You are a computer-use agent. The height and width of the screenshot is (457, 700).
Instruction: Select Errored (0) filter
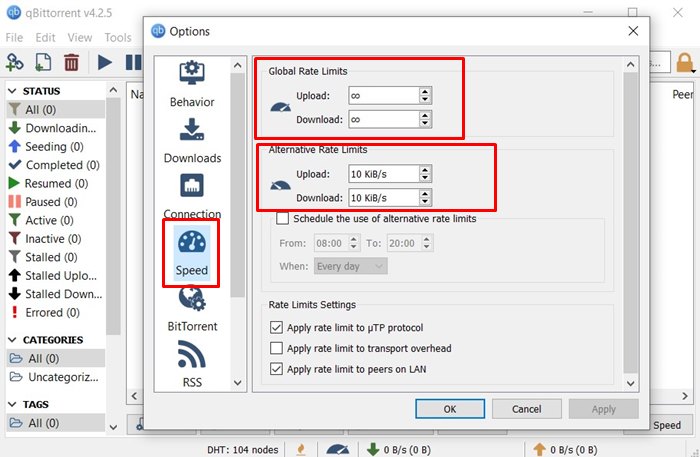pos(56,312)
